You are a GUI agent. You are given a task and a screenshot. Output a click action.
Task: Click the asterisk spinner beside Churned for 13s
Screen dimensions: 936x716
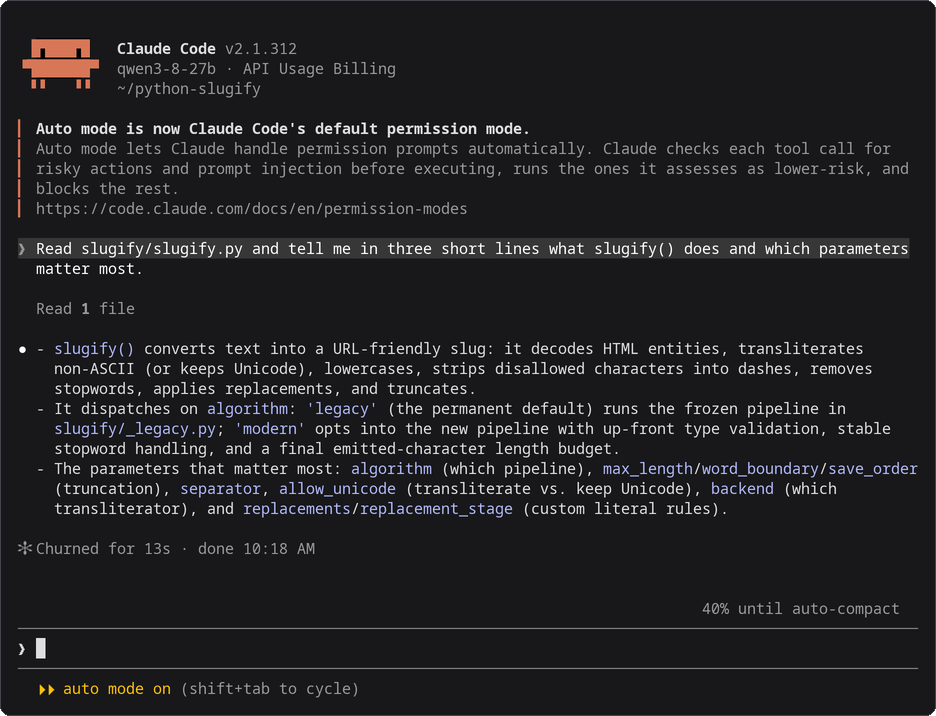click(24, 548)
